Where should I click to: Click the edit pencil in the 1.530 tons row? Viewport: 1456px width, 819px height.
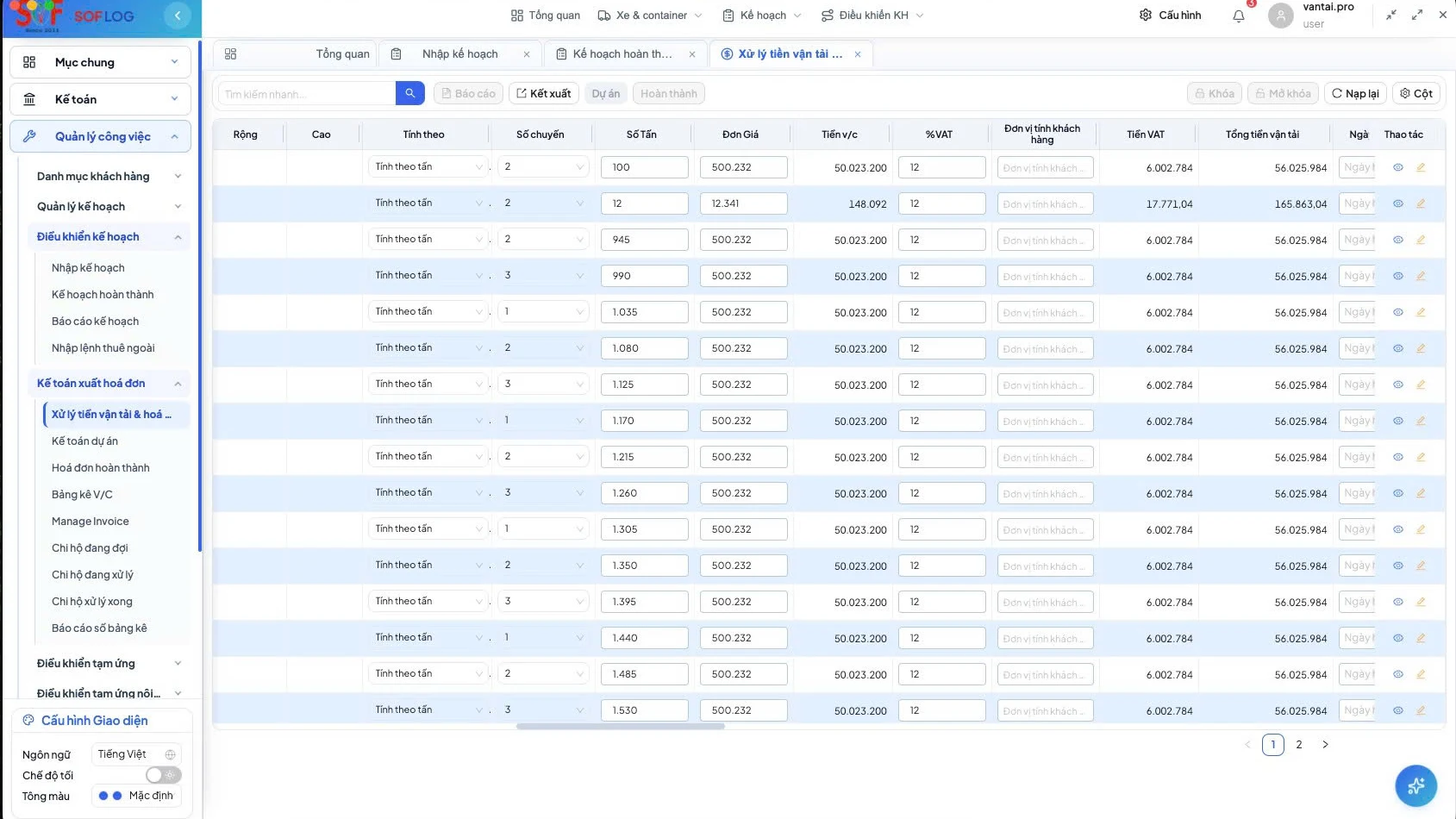(x=1421, y=710)
